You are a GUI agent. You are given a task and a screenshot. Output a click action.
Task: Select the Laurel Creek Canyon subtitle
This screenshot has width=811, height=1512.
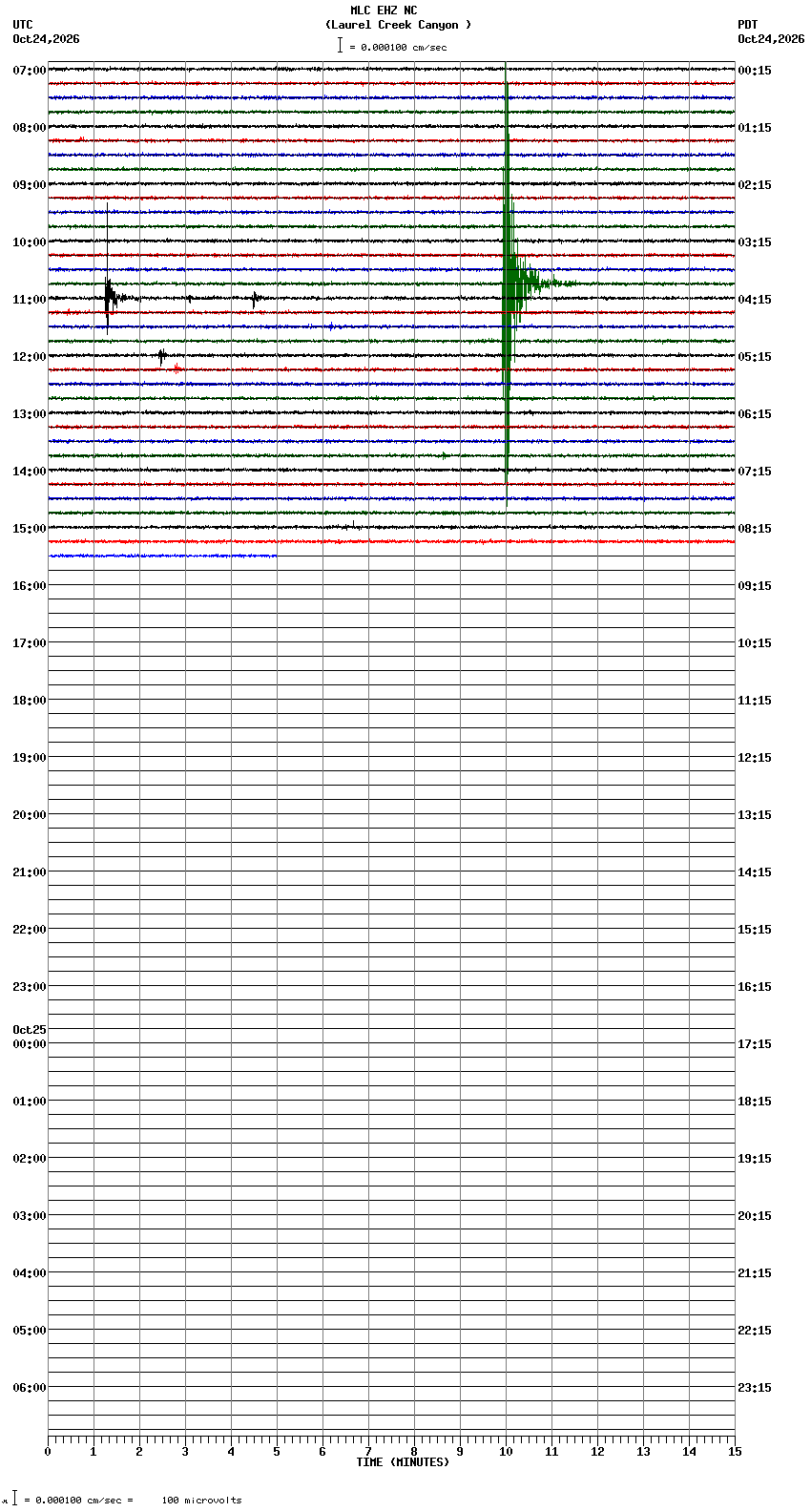[x=398, y=25]
